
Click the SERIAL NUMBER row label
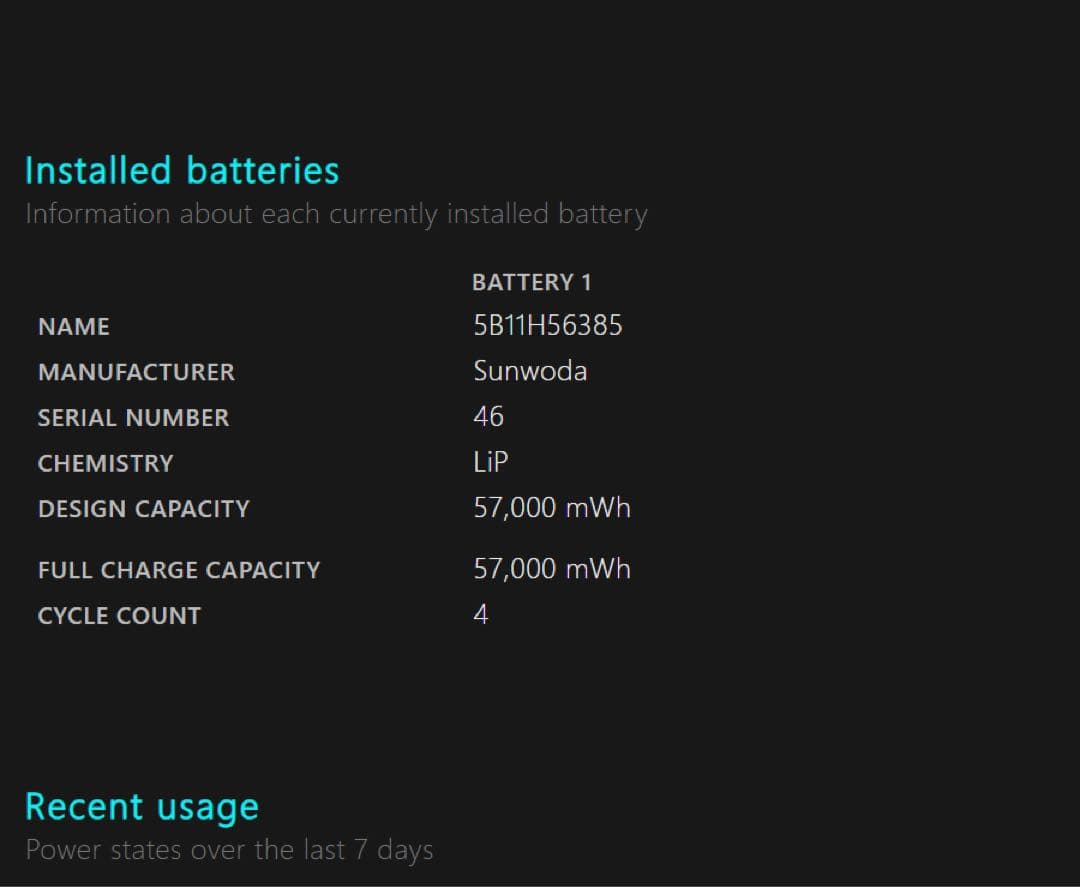coord(133,418)
